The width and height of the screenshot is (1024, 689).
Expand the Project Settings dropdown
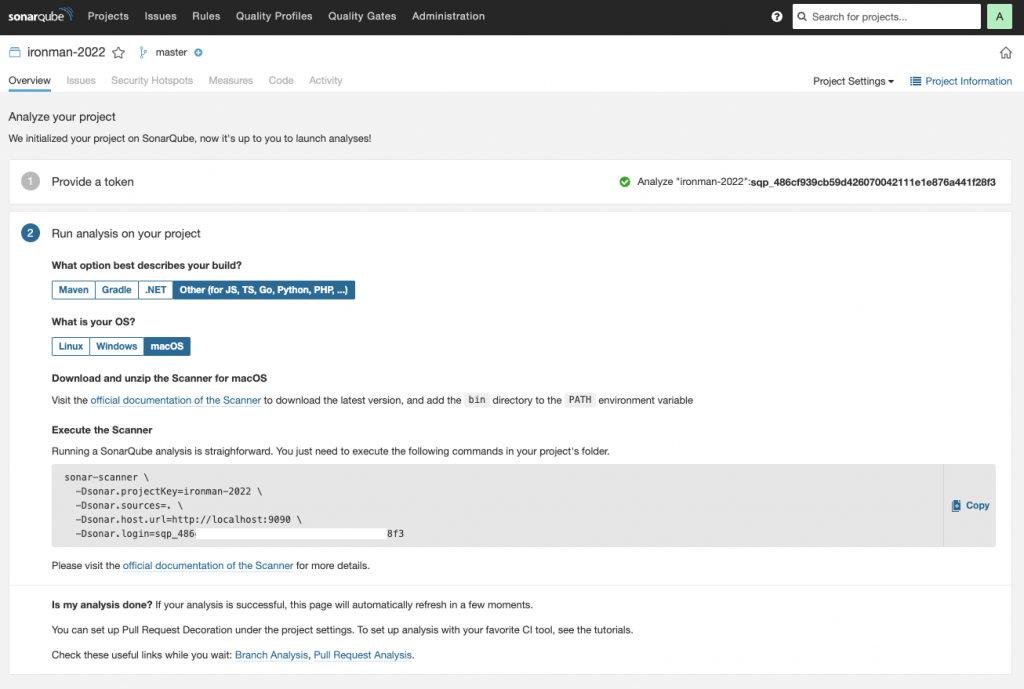(x=853, y=81)
